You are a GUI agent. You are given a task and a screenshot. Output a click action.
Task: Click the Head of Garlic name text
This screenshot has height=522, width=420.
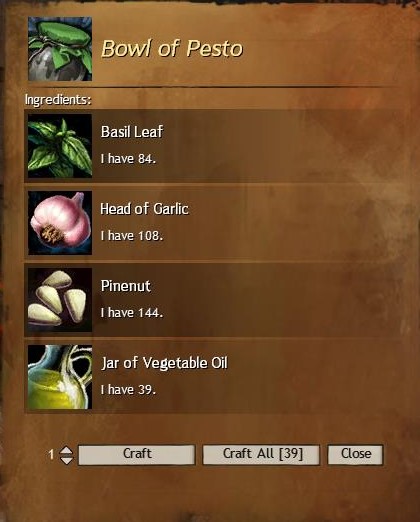(x=145, y=209)
